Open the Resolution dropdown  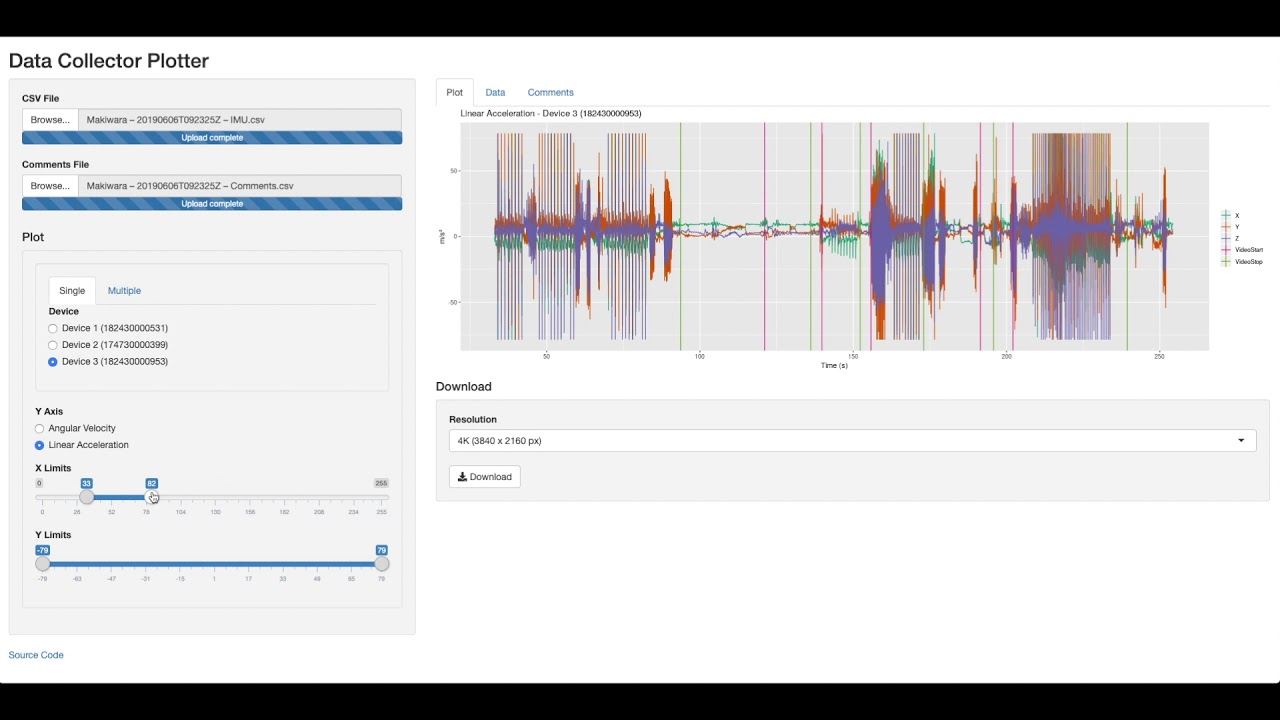[852, 441]
